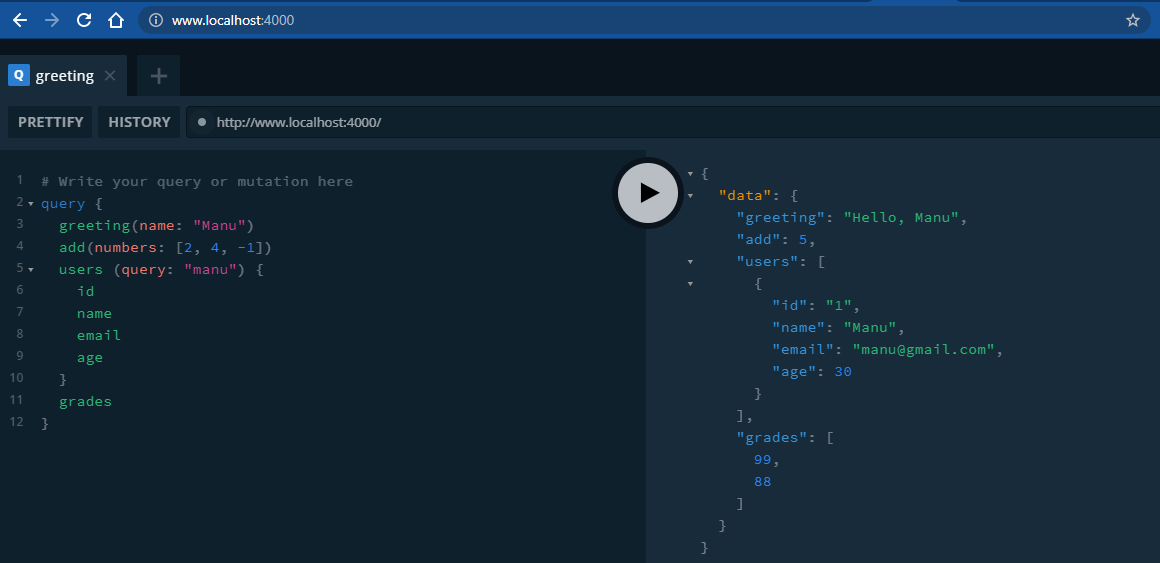Click the "manu@gmail.com" email value
Screen dimensions: 1160x563
click(x=923, y=350)
